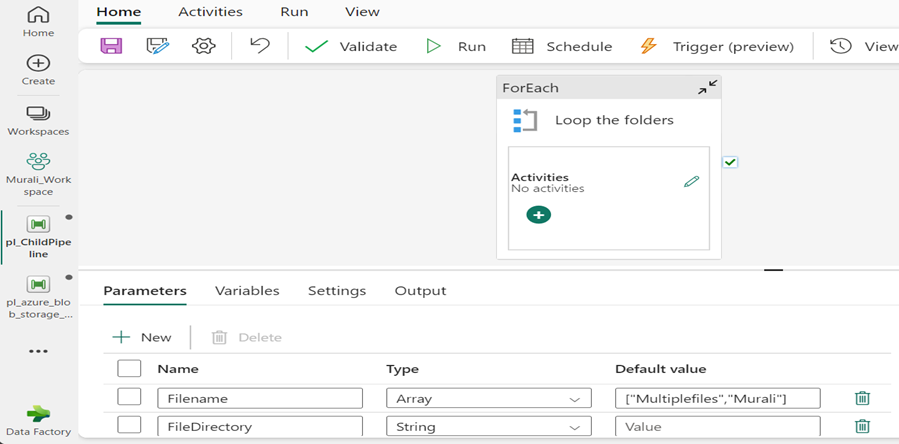
Task: Click the Undo arrow icon
Action: point(260,46)
